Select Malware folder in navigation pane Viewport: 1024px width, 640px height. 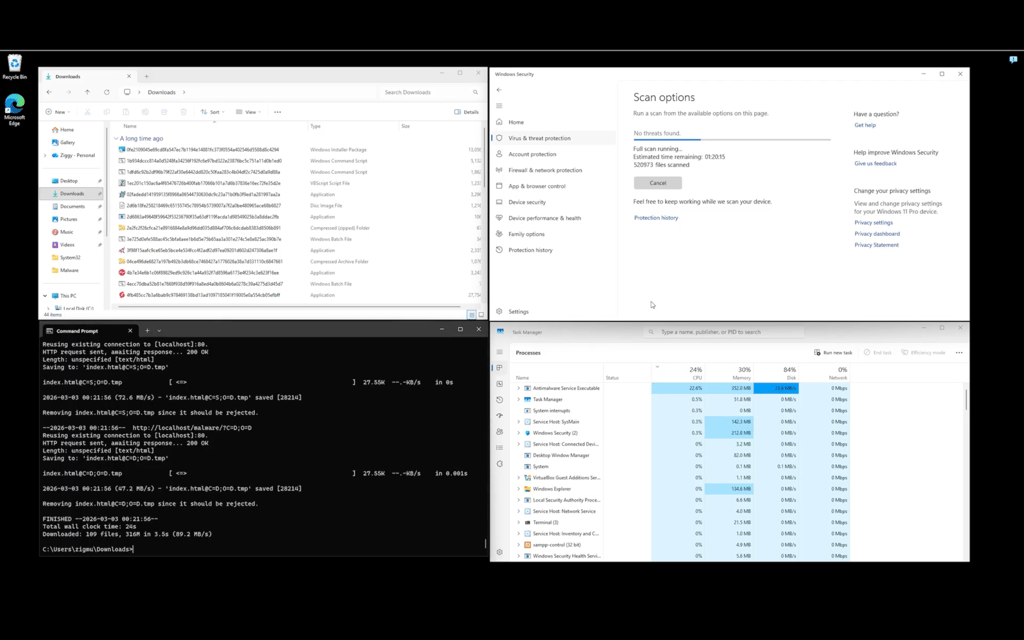tap(69, 270)
